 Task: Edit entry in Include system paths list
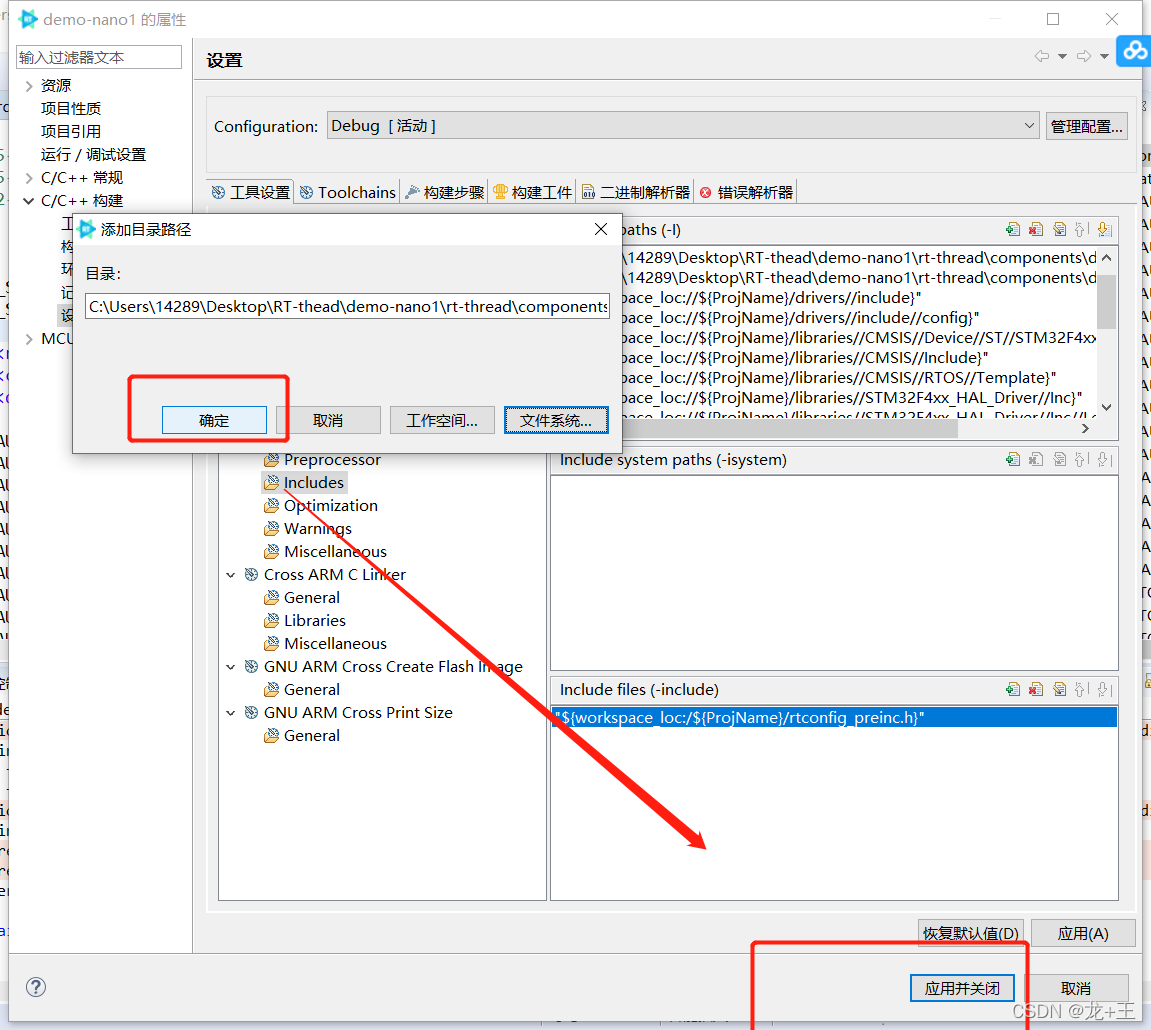[1059, 460]
